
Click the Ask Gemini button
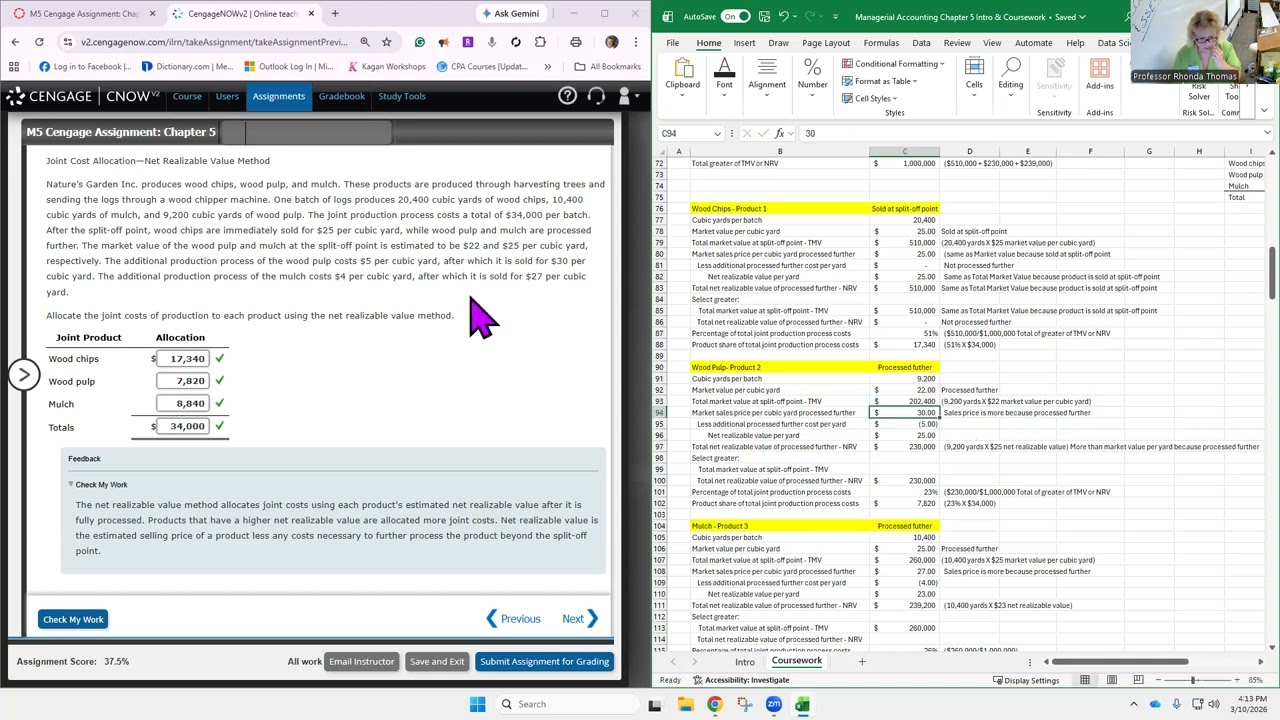tap(510, 14)
